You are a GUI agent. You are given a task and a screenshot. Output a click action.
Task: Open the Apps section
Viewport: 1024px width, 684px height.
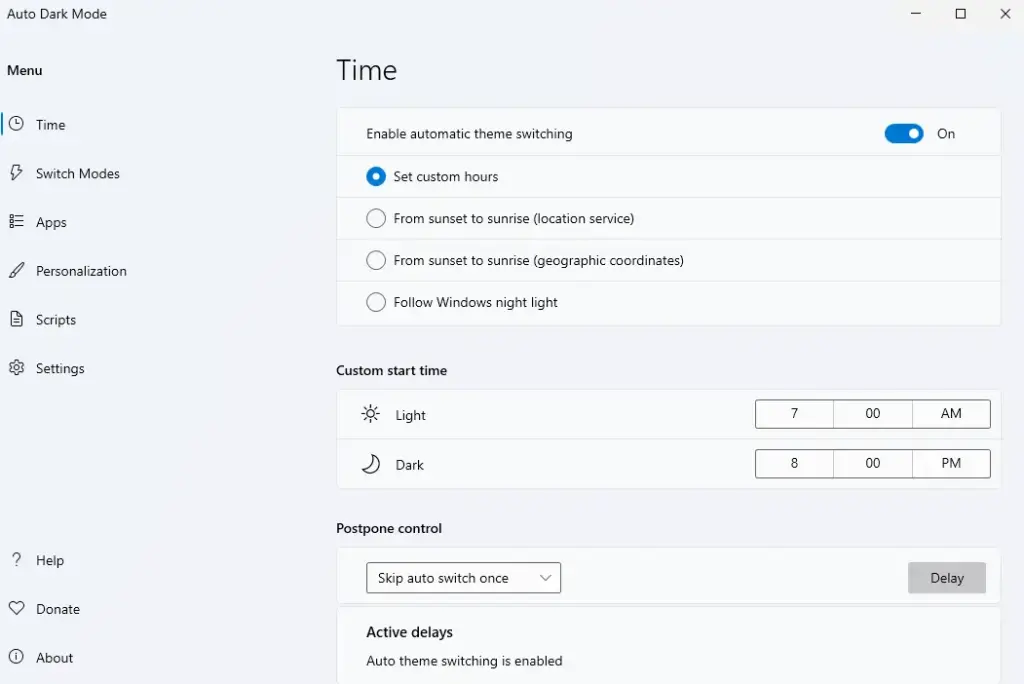click(x=51, y=222)
